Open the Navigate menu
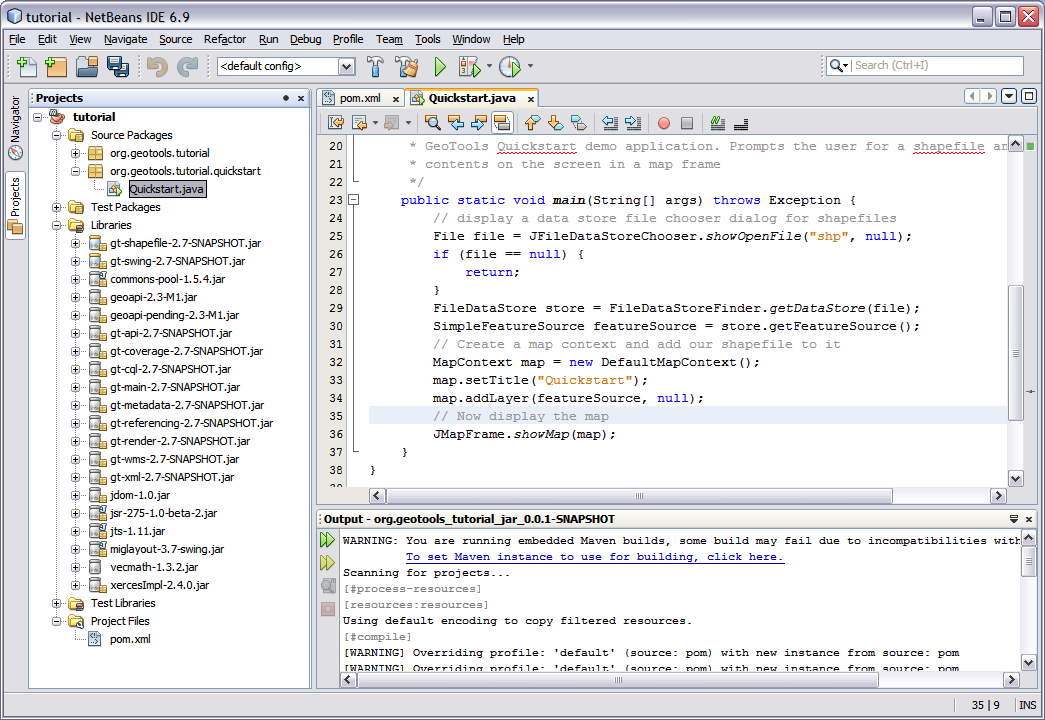This screenshot has height=720, width=1045. (x=125, y=39)
